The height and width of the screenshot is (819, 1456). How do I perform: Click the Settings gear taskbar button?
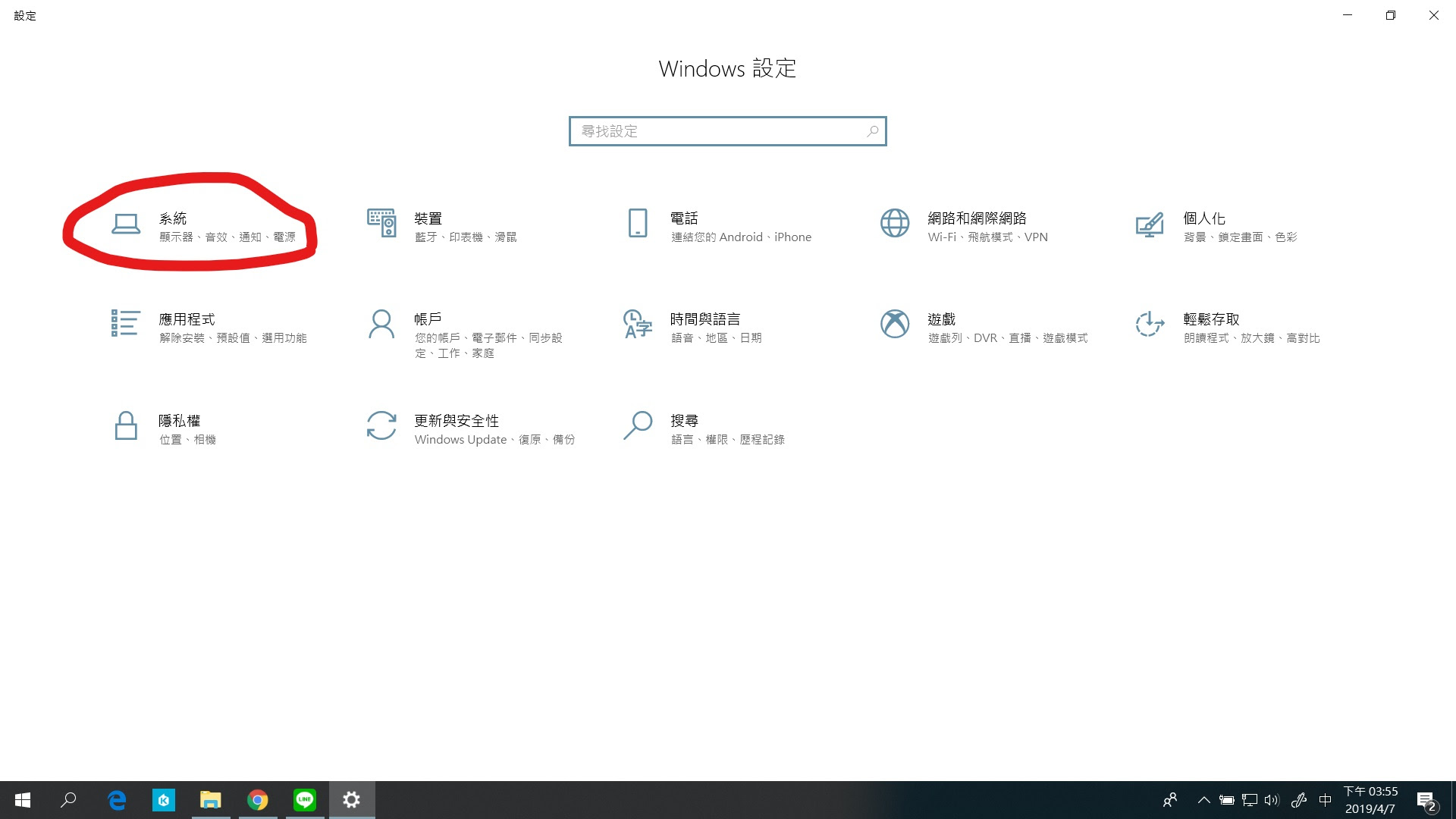pos(351,800)
